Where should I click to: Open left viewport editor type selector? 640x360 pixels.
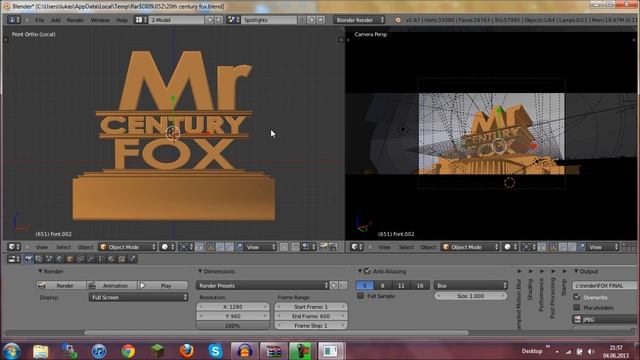(x=14, y=247)
